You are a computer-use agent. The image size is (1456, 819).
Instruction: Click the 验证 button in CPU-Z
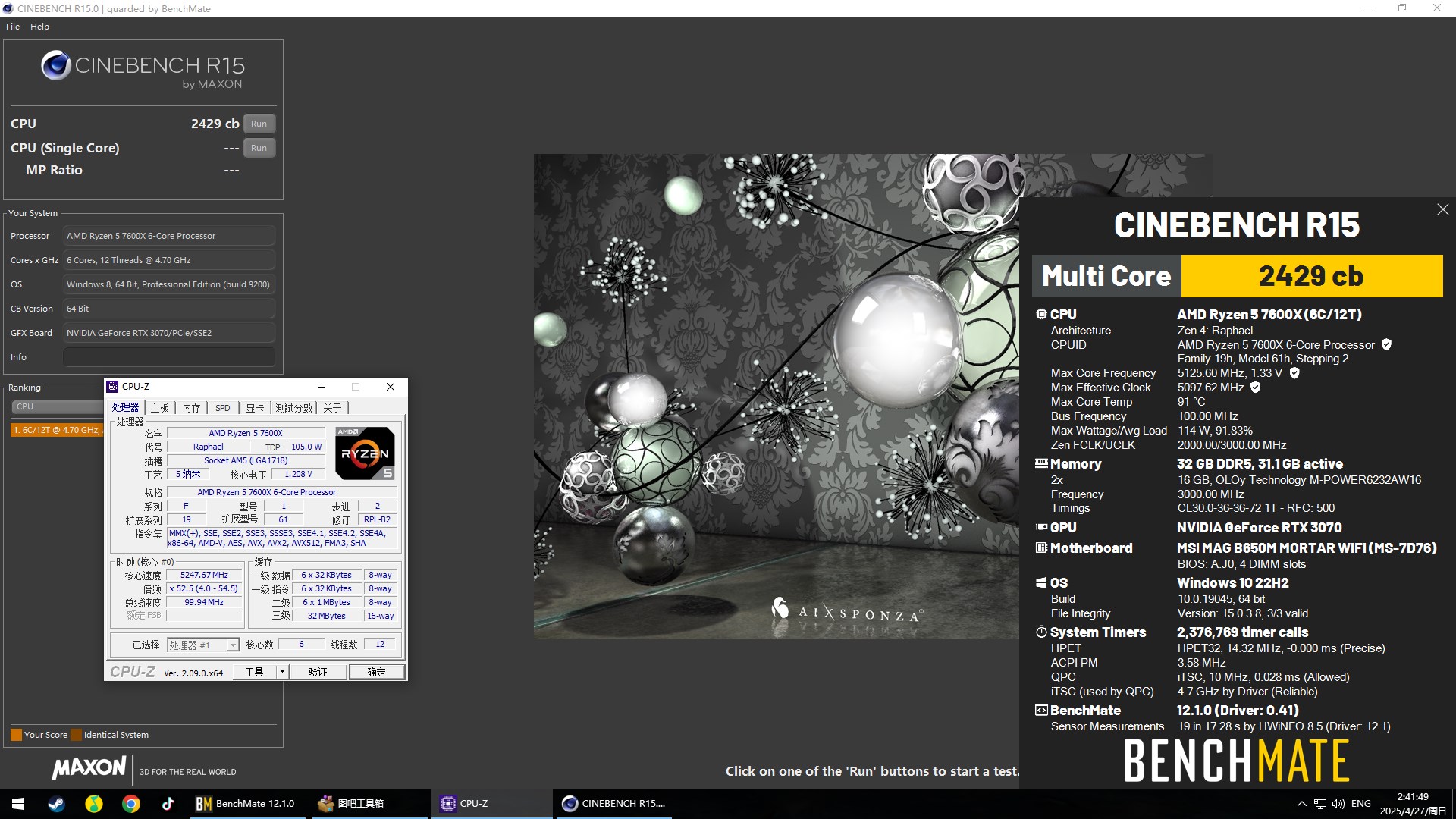[318, 672]
